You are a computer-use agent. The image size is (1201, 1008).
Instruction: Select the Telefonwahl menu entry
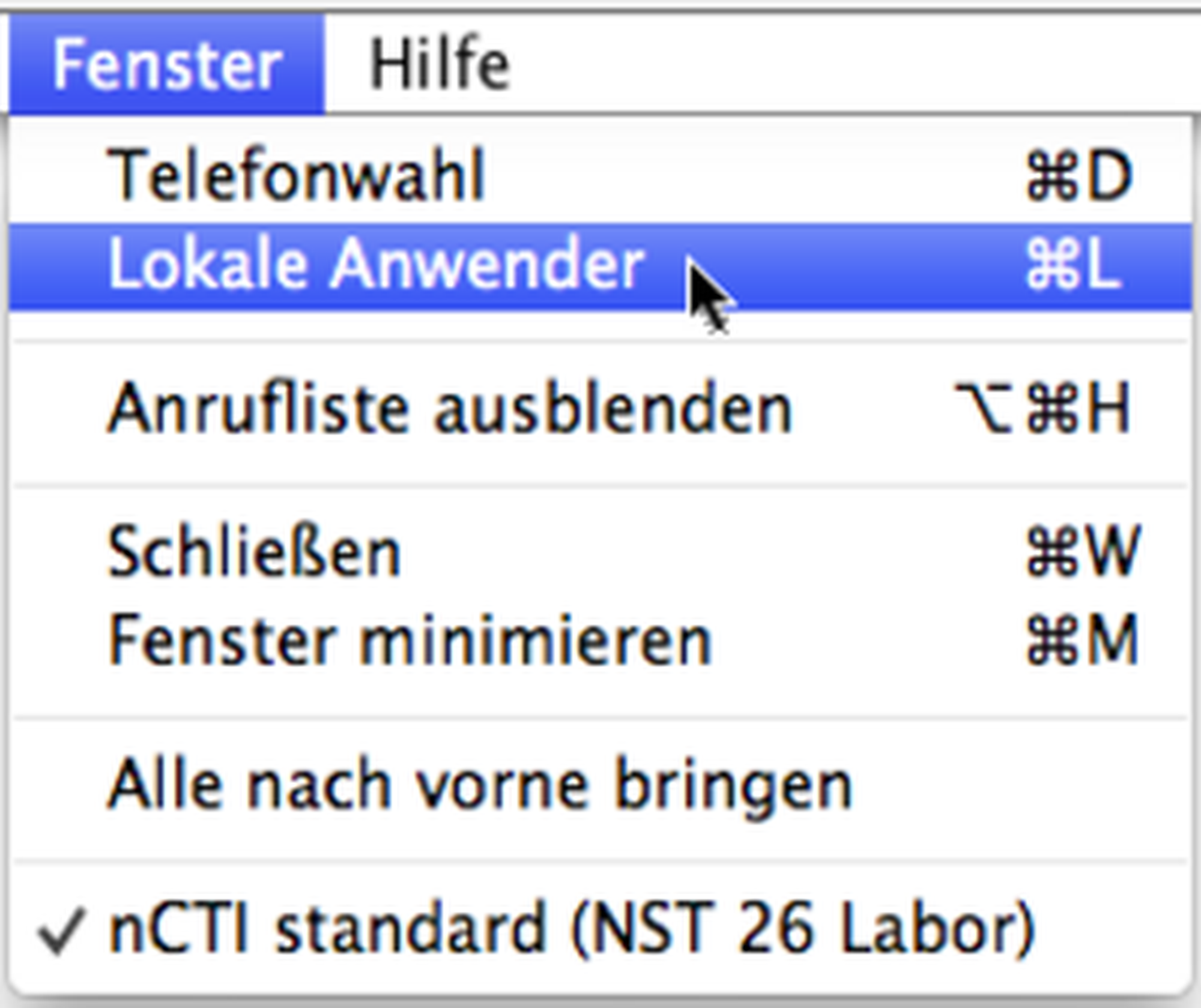295,176
